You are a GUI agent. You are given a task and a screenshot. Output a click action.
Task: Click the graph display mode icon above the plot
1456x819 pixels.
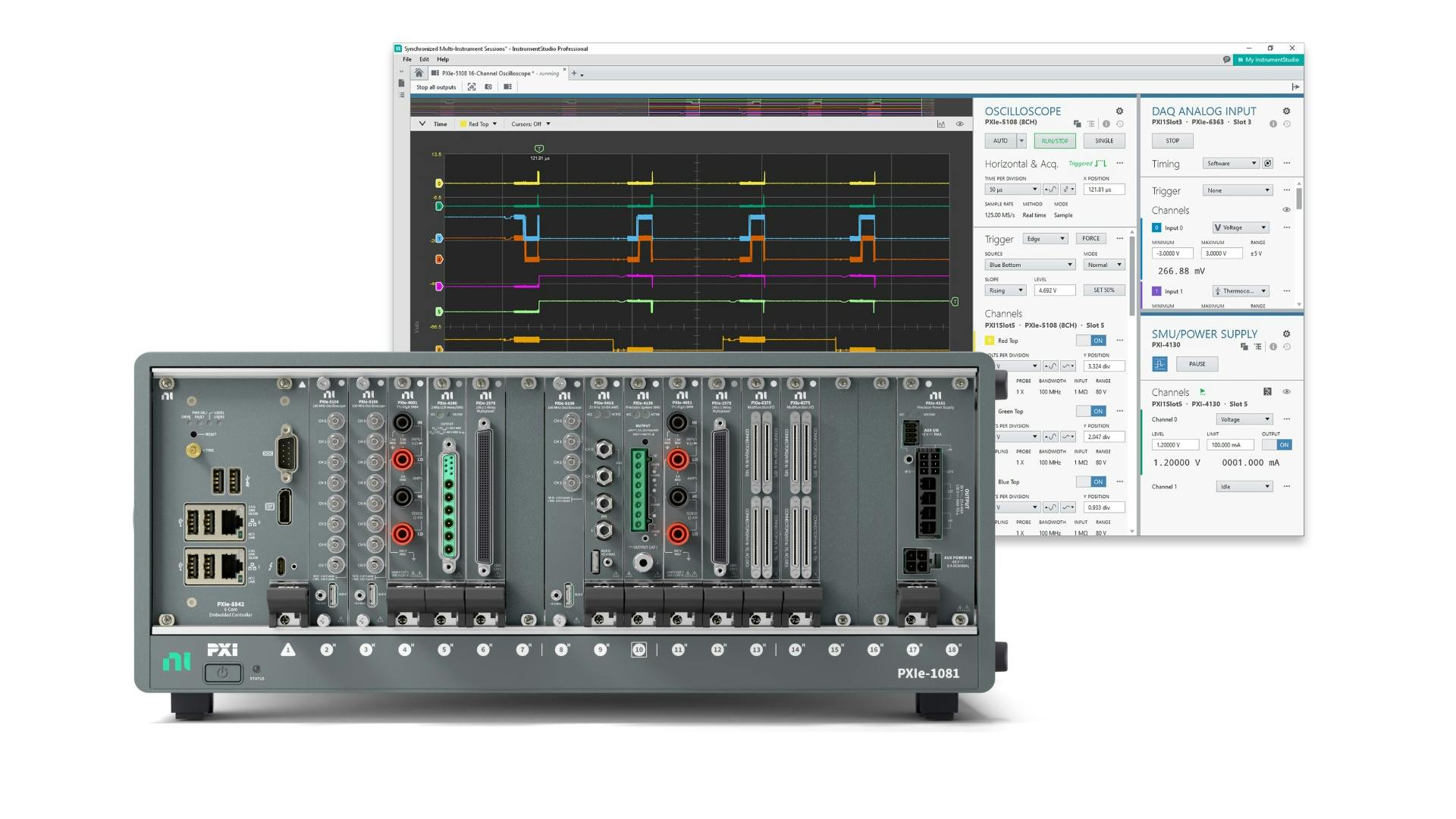(x=939, y=123)
